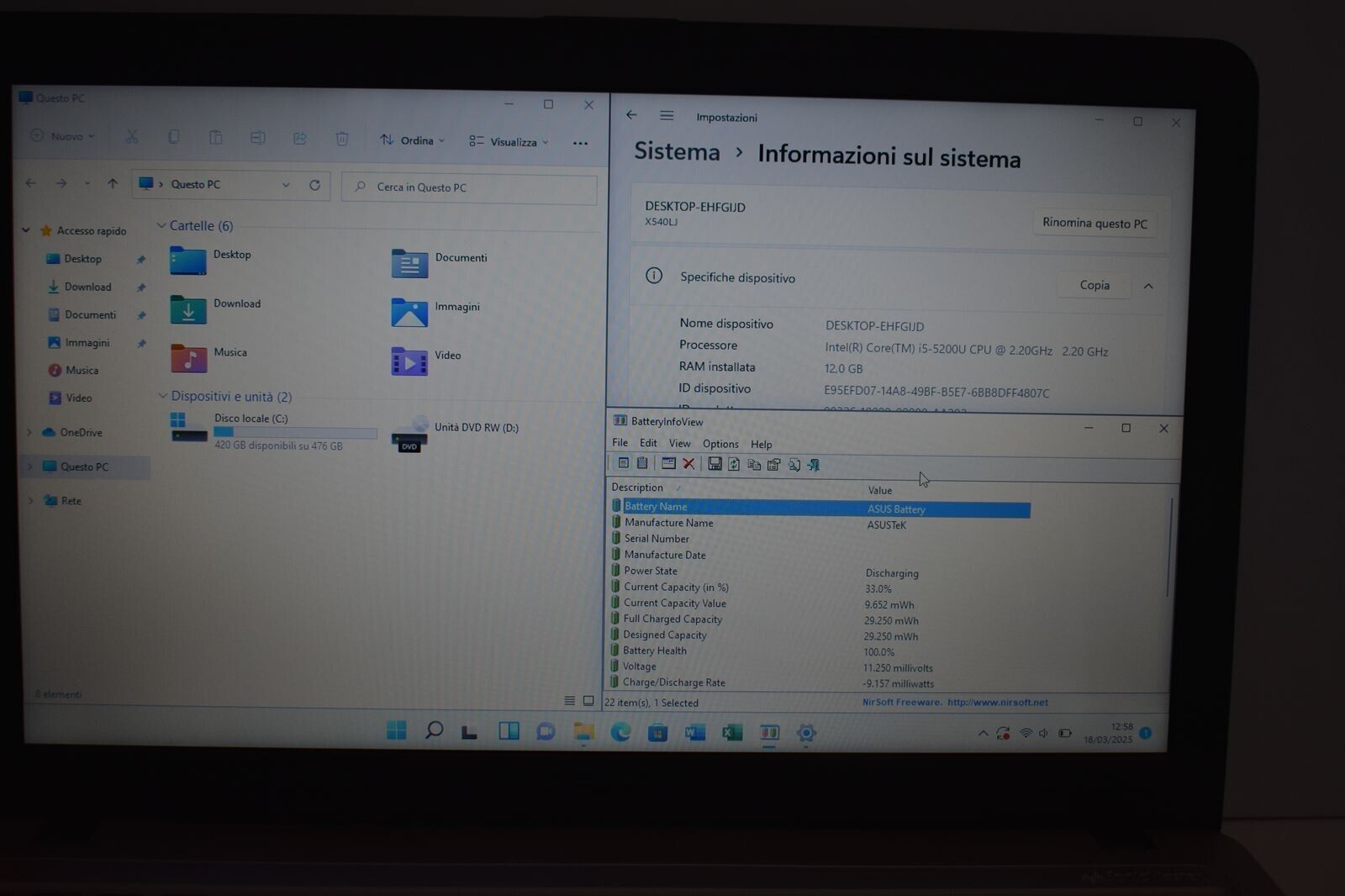Open the Nuovo dropdown in Explorer

pyautogui.click(x=63, y=135)
